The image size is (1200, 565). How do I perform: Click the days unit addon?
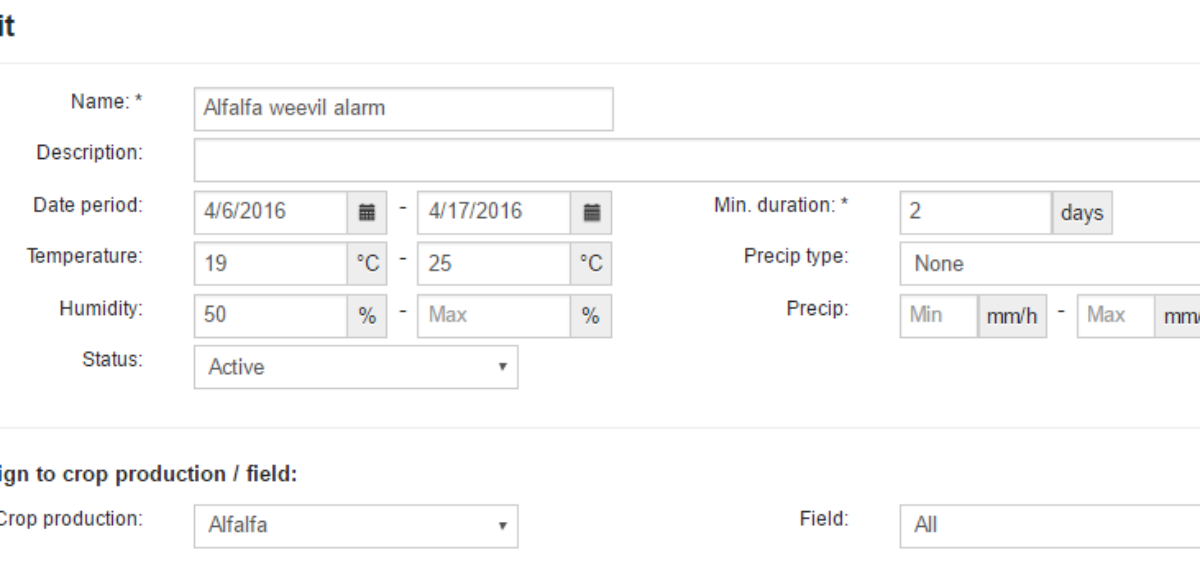tap(1082, 213)
